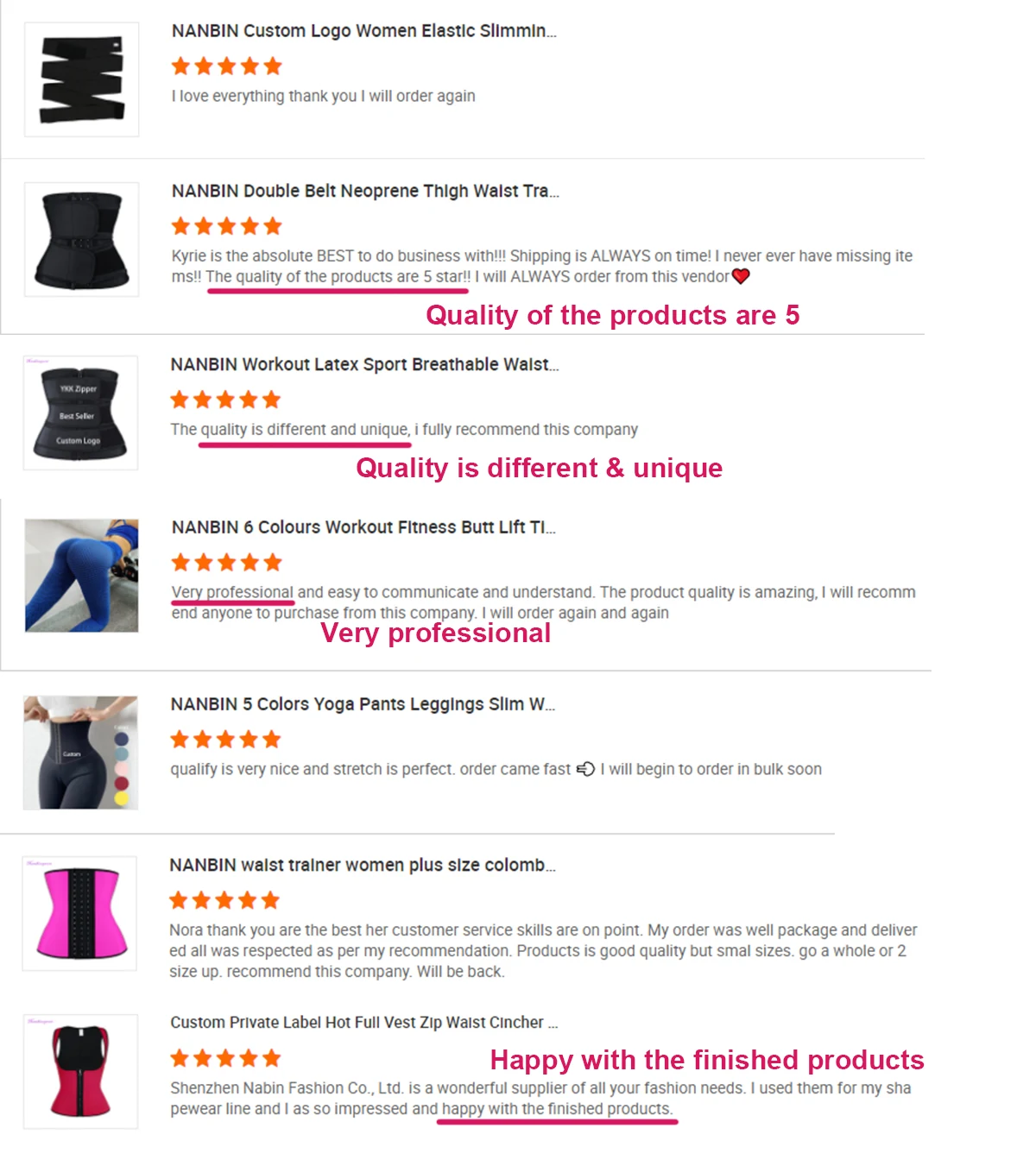Screen dimensions: 1036x1166
Task: Open NANBIN waist trainer women plus size title
Action: coord(362,865)
